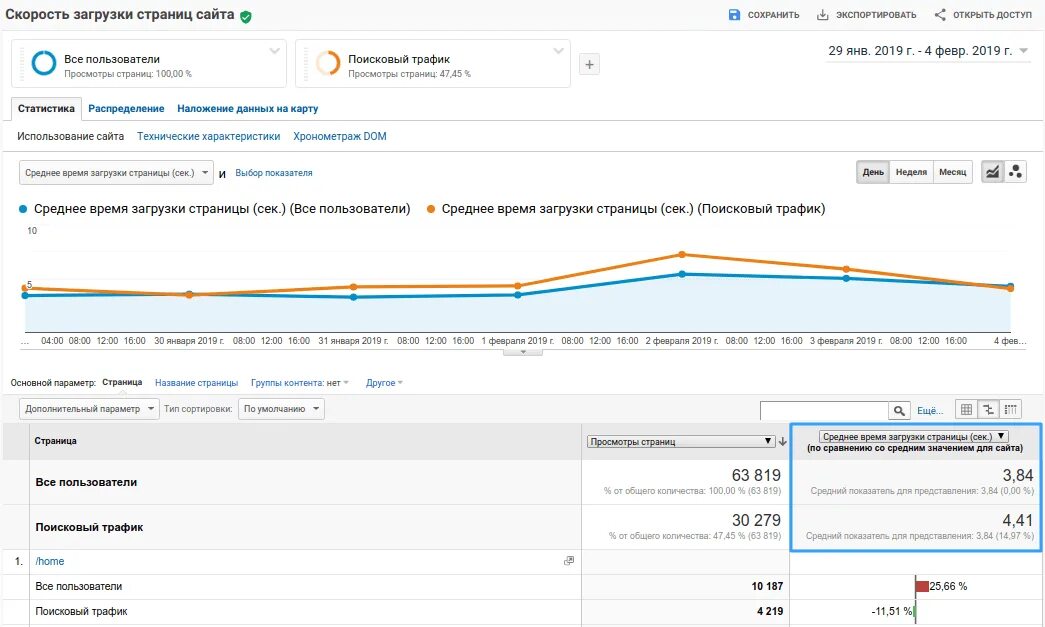Viewport: 1045px width, 627px height.
Task: Open Группы контента dropdown
Action: point(300,383)
